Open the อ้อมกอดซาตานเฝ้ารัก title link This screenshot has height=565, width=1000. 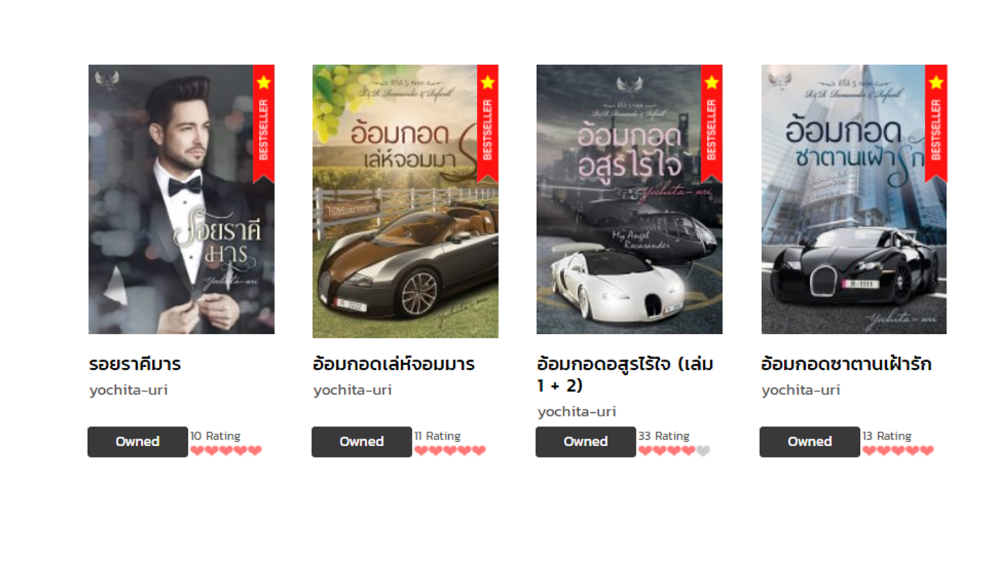[x=846, y=364]
